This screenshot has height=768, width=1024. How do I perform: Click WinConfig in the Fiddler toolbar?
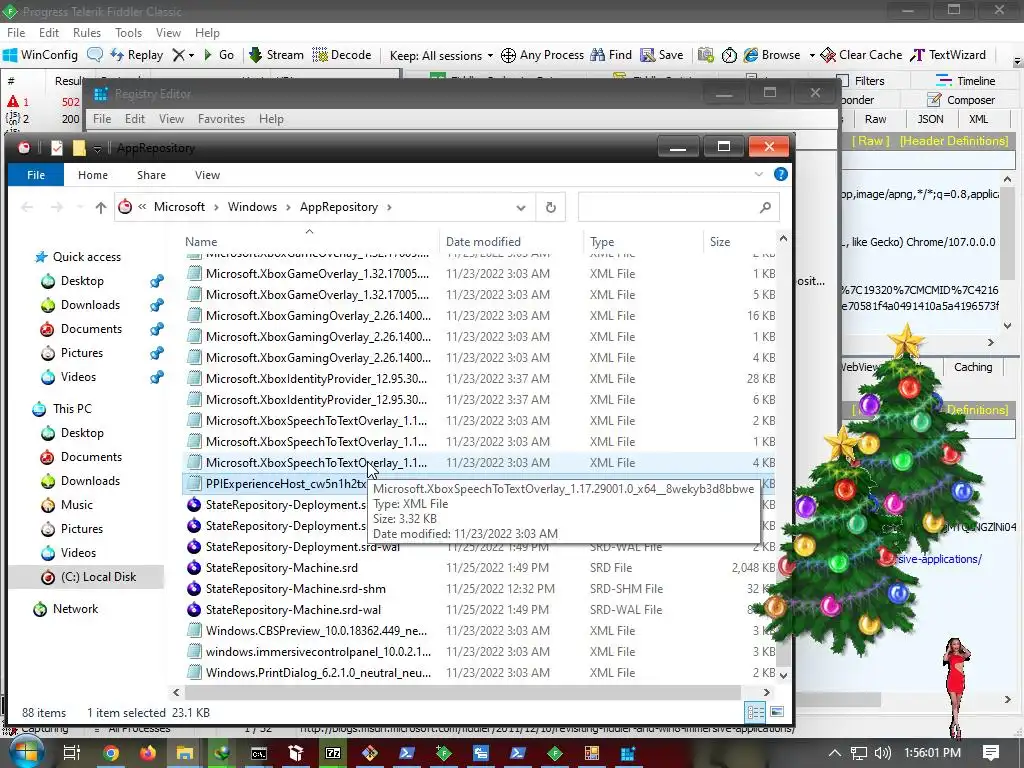click(x=40, y=55)
